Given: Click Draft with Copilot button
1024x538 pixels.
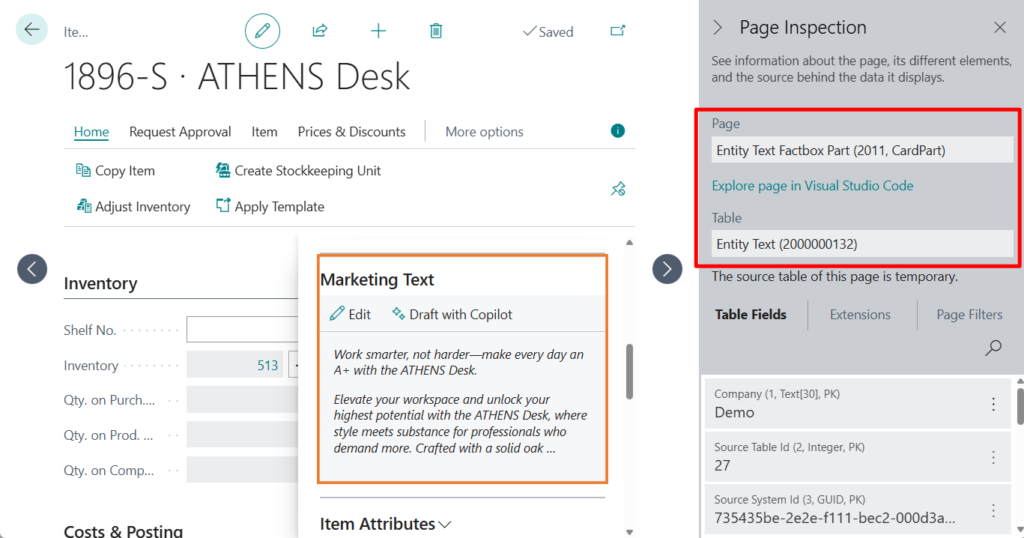Looking at the screenshot, I should (x=452, y=314).
